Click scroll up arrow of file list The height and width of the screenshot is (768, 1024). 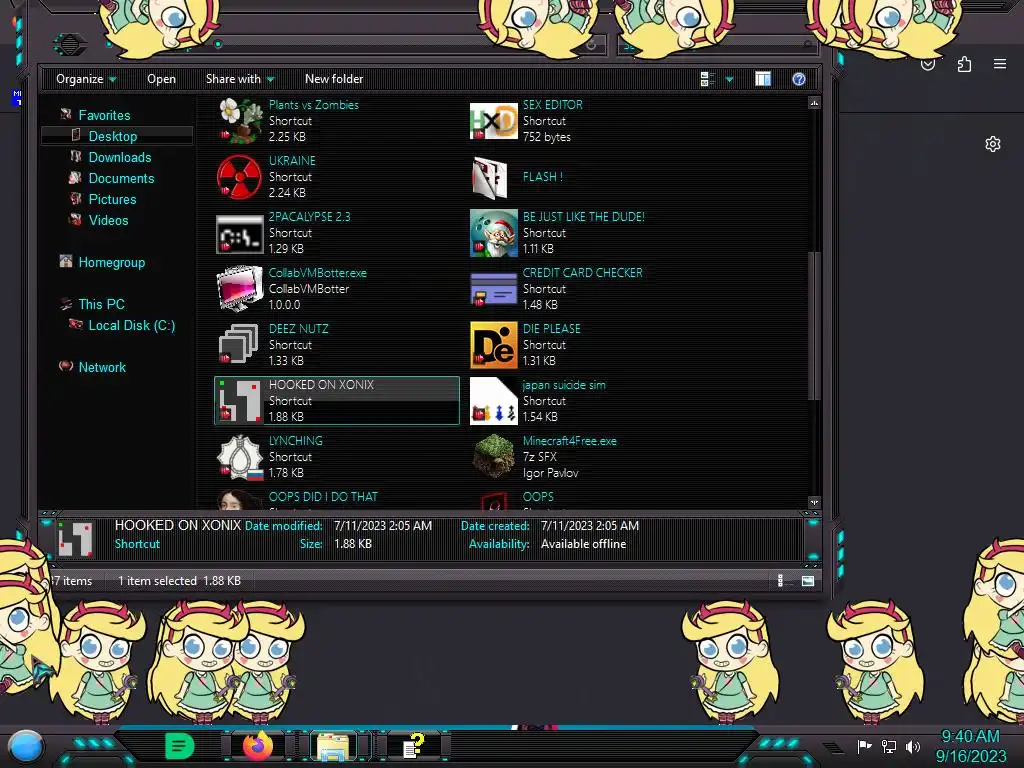tap(814, 103)
